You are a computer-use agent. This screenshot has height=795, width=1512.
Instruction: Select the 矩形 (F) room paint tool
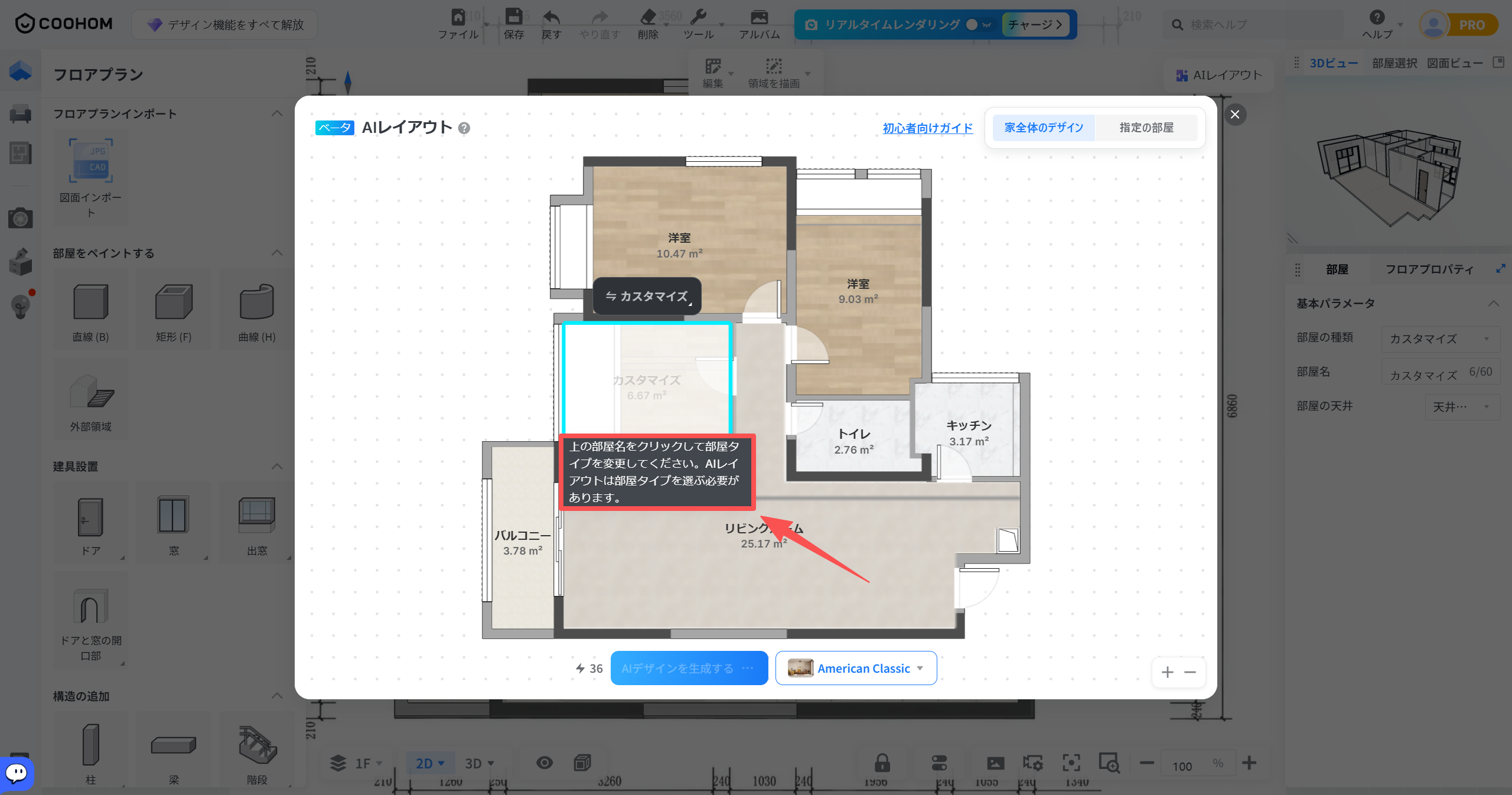click(x=174, y=310)
